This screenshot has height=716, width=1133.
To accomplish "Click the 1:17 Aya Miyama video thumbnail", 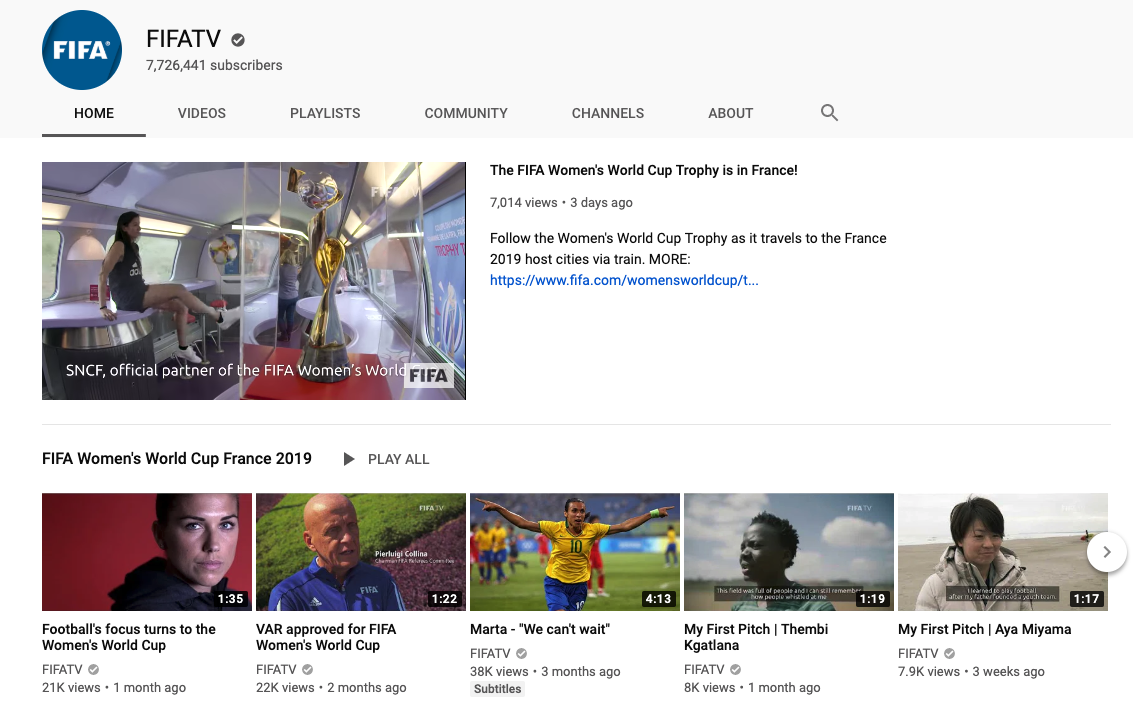I will point(1003,552).
